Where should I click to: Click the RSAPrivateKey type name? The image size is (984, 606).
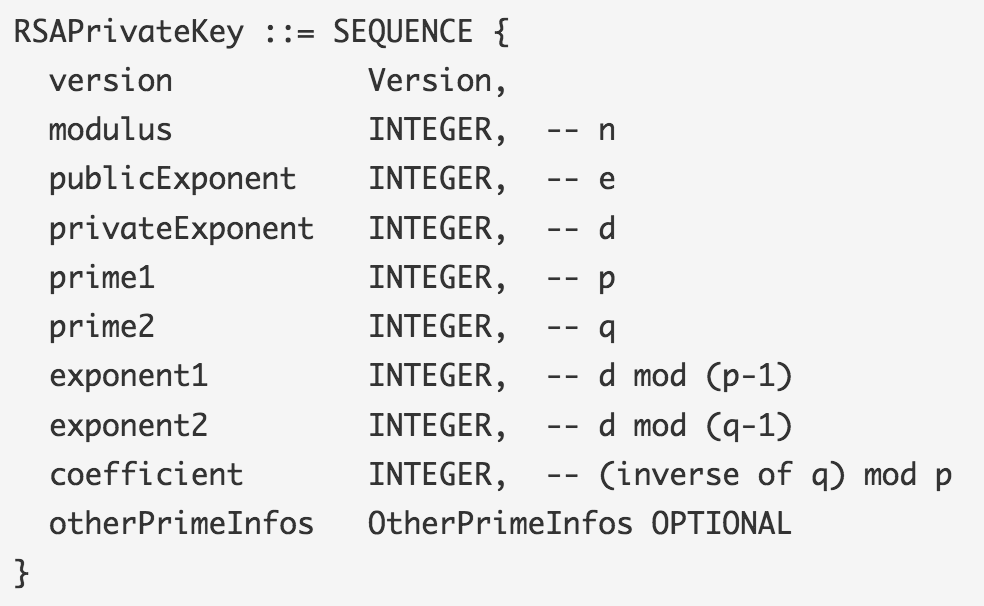tap(128, 32)
